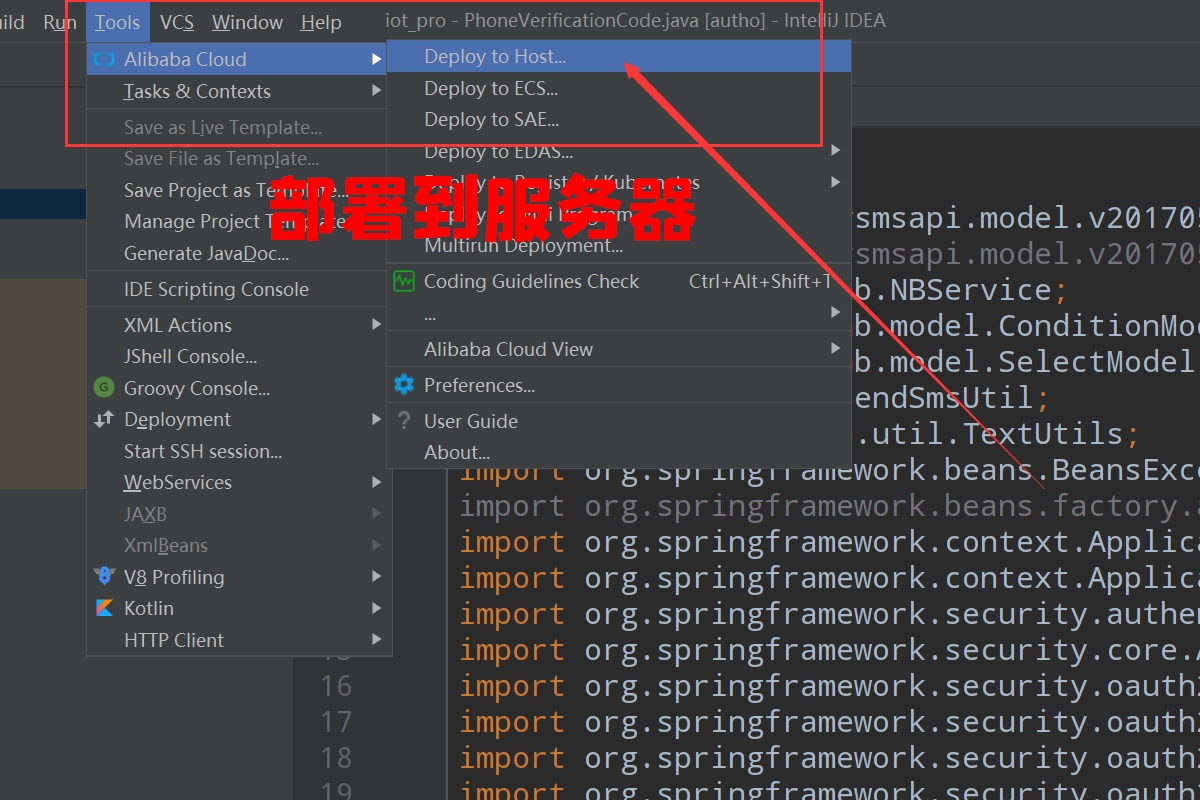Click the Alibaba Cloud logo icon

coord(104,60)
